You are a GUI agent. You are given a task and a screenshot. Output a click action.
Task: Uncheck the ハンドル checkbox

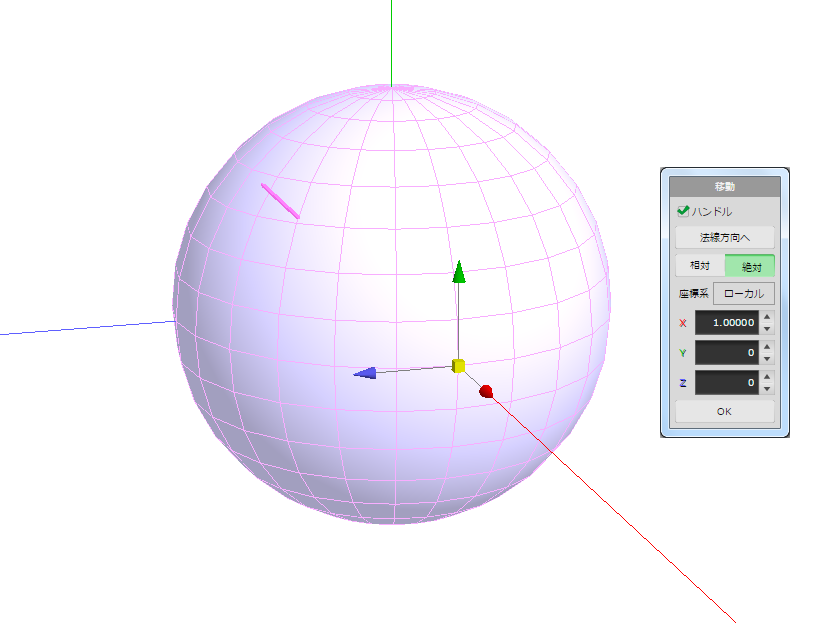click(683, 211)
